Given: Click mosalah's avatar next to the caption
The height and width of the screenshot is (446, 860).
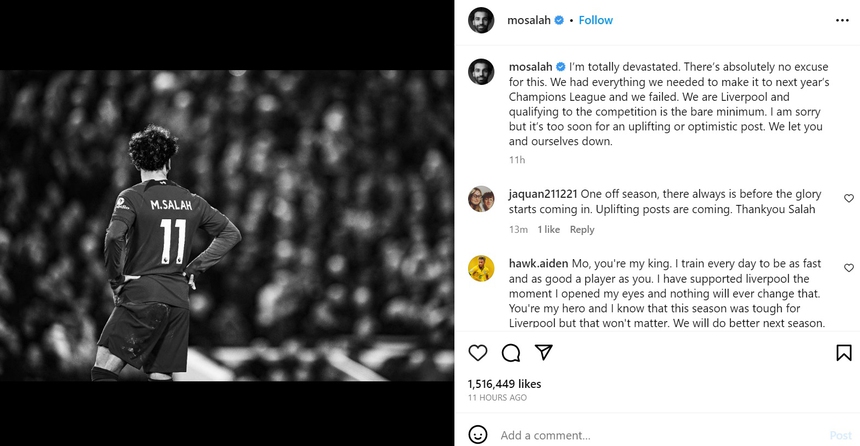Looking at the screenshot, I should pos(481,71).
